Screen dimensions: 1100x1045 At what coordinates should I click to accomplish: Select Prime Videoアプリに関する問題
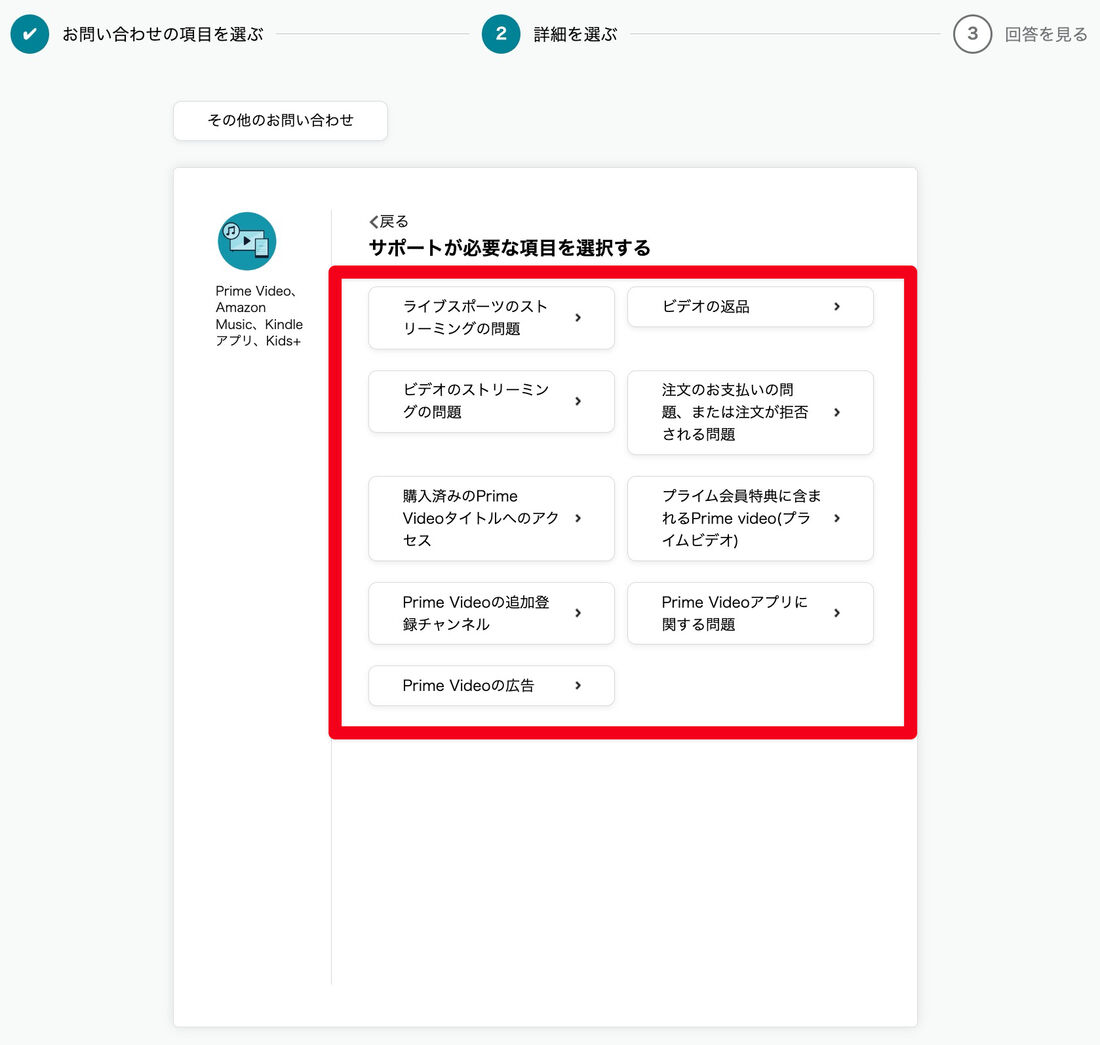pos(750,613)
